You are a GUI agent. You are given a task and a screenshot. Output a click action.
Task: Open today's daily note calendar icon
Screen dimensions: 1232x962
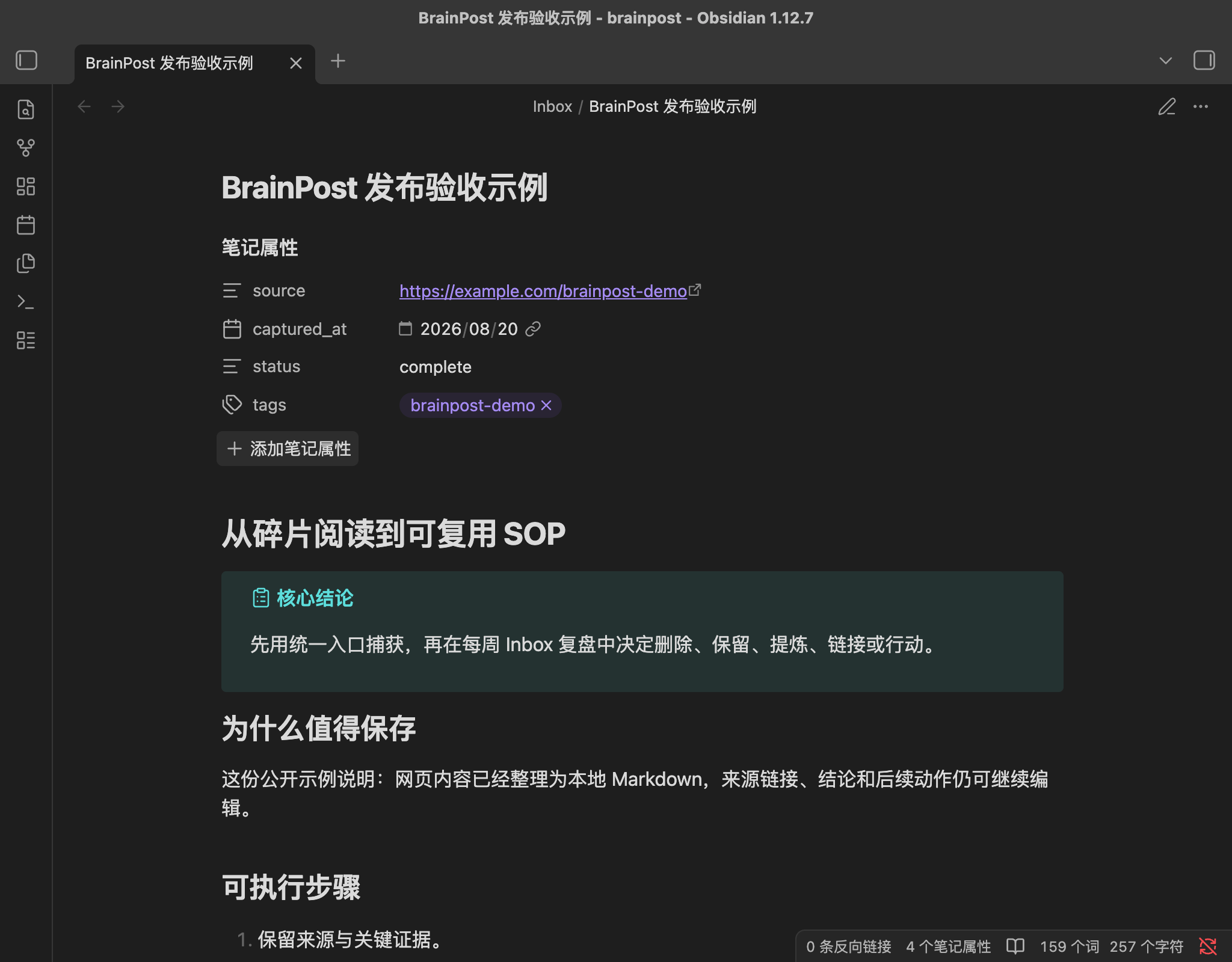point(26,225)
